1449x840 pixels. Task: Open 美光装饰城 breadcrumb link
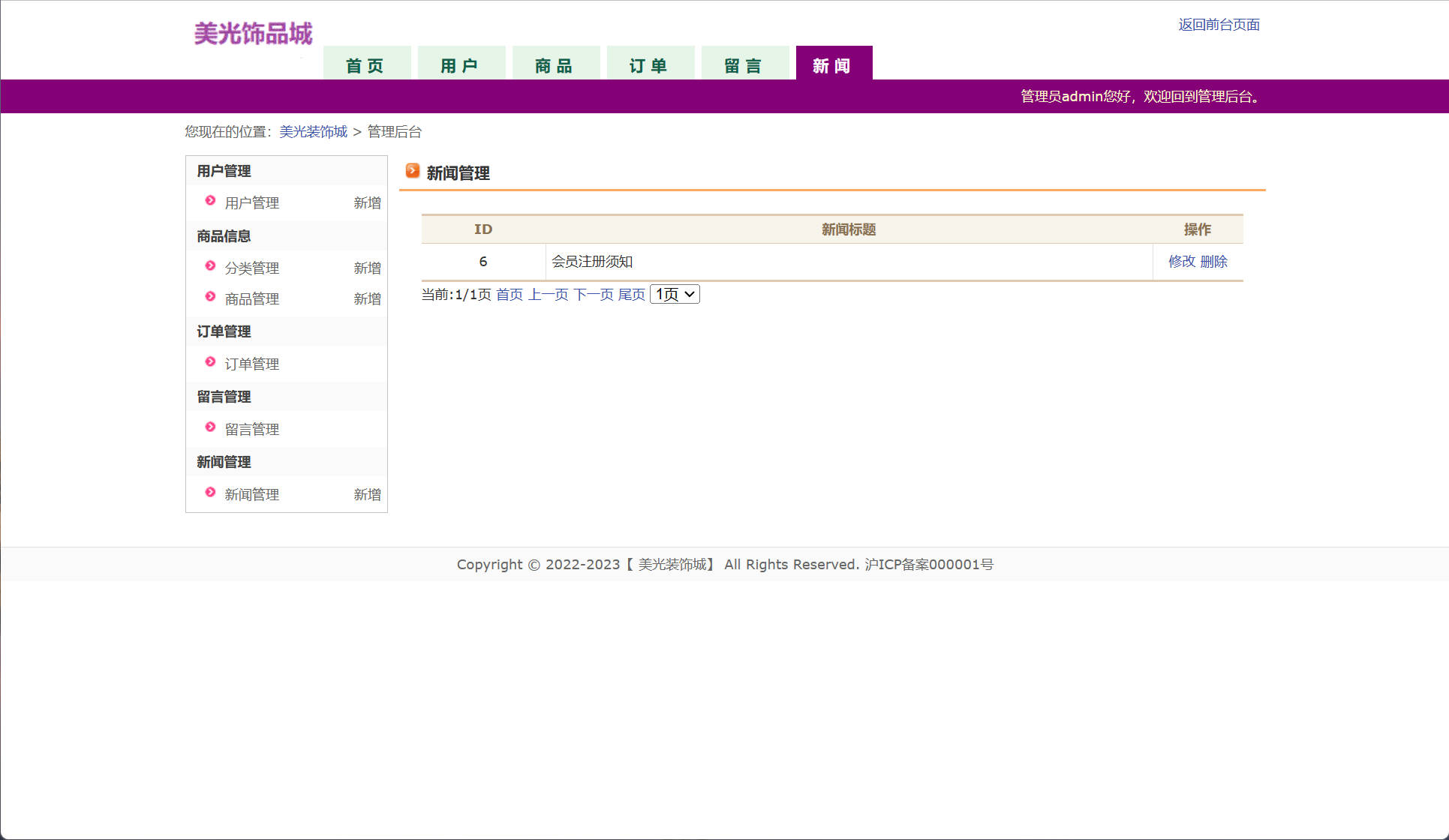coord(313,132)
